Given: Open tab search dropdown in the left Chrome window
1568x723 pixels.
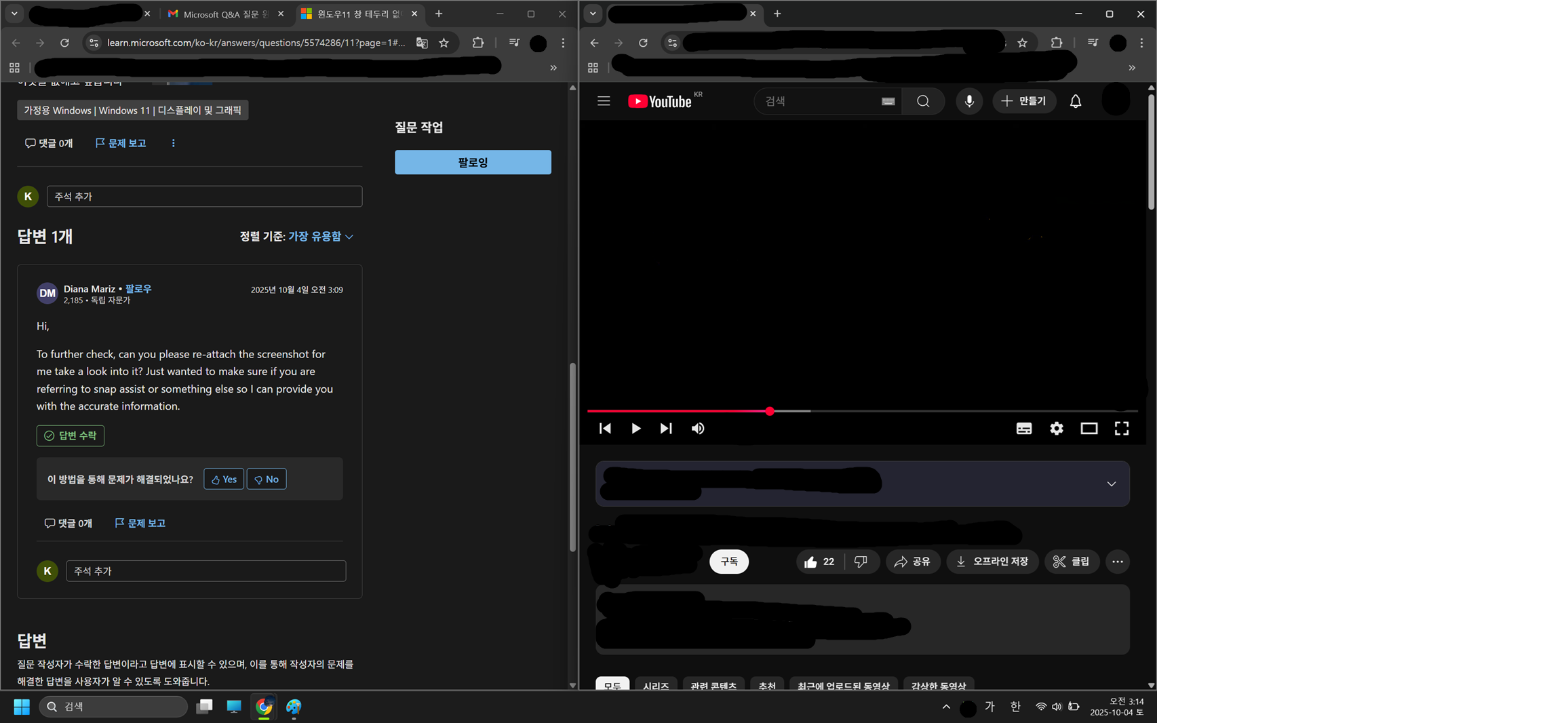Looking at the screenshot, I should click(14, 14).
